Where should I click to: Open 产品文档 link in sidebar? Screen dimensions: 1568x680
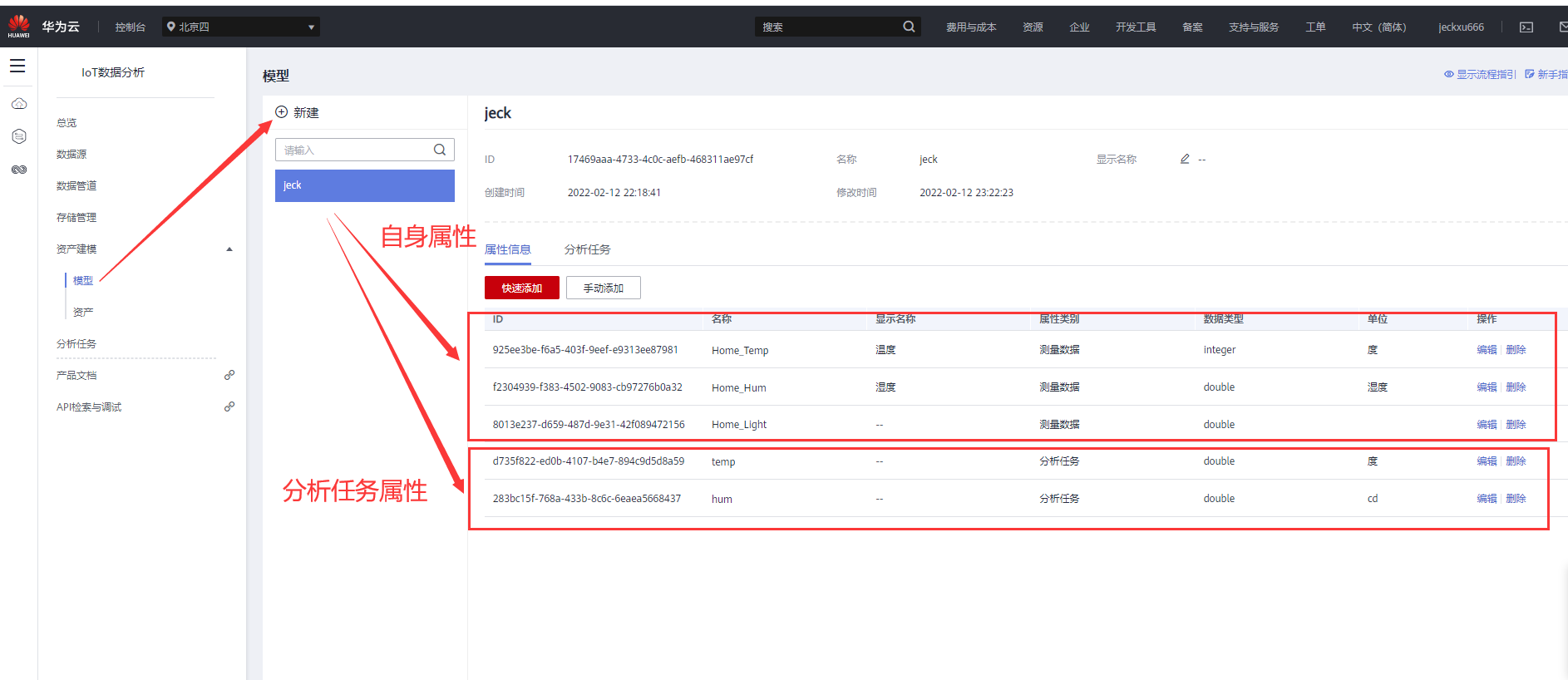[x=76, y=375]
